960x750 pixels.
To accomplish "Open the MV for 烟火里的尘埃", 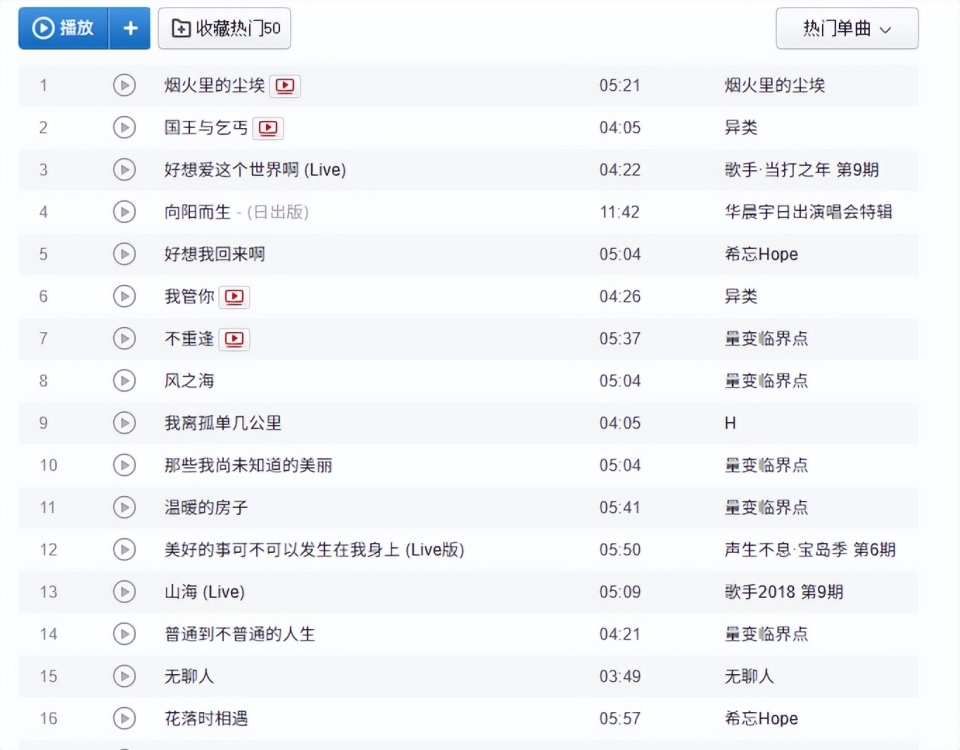I will point(285,86).
